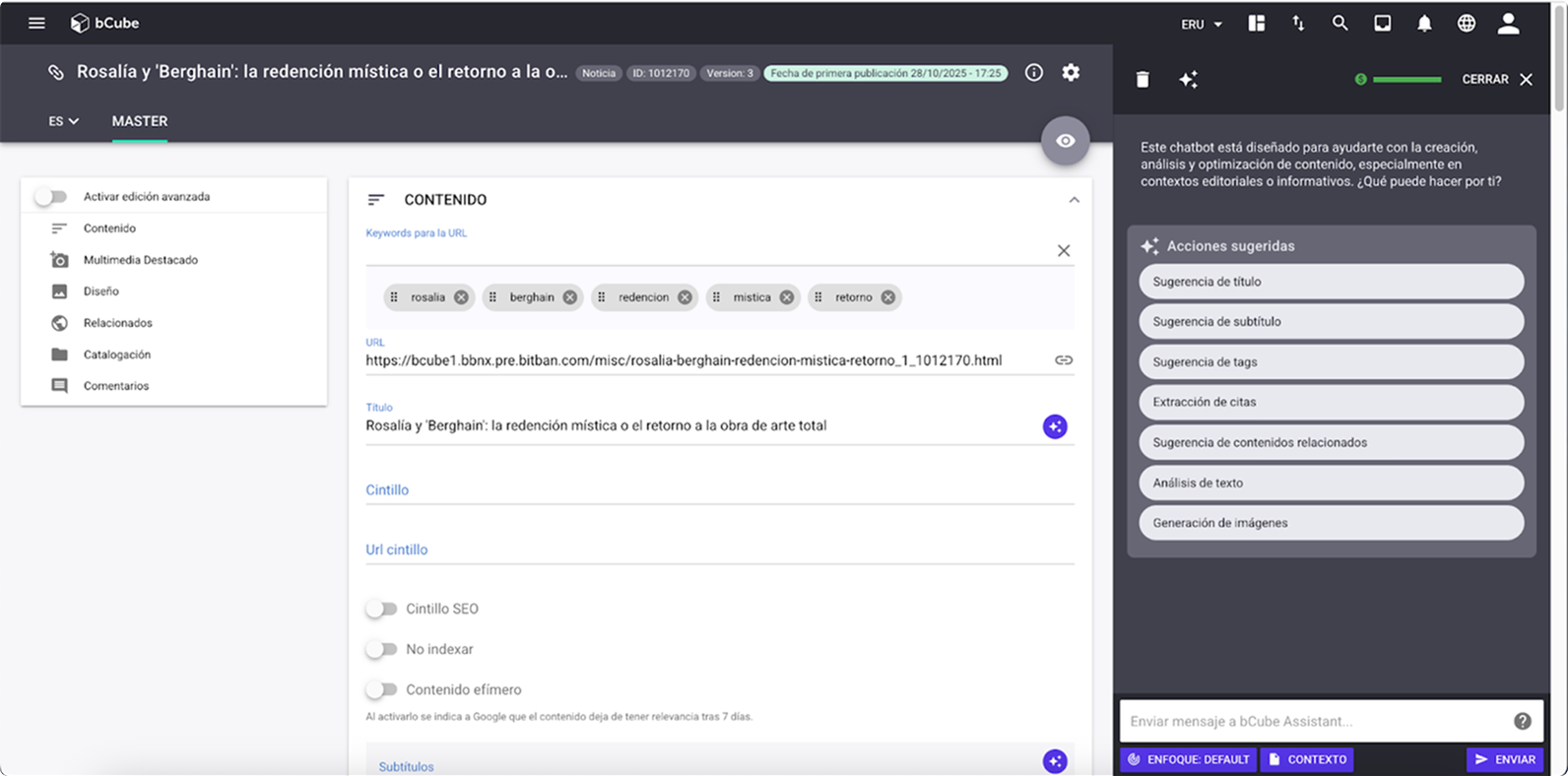Viewport: 1568px width, 776px height.
Task: Click the help question mark in chat input
Action: [1522, 721]
